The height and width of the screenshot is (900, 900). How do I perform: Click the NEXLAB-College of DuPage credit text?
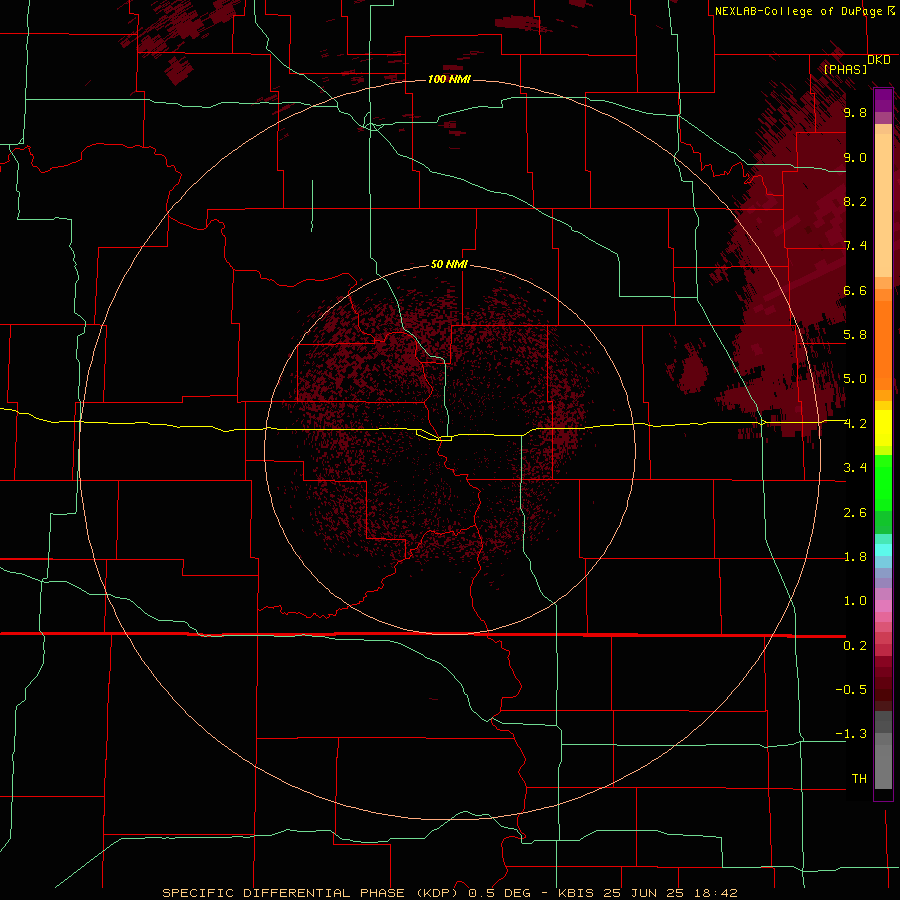point(798,11)
